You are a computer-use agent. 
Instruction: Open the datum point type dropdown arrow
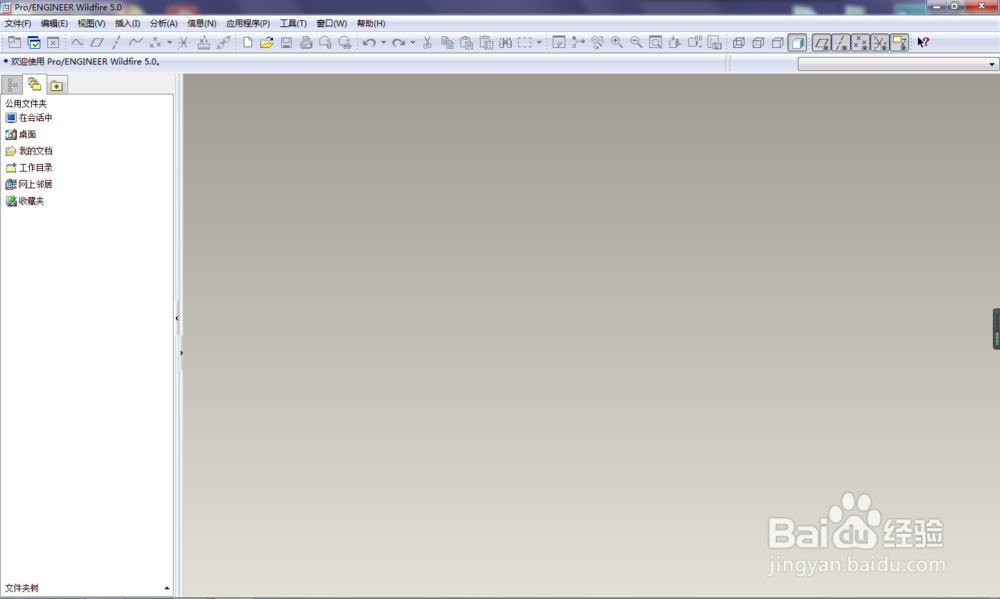coord(169,43)
